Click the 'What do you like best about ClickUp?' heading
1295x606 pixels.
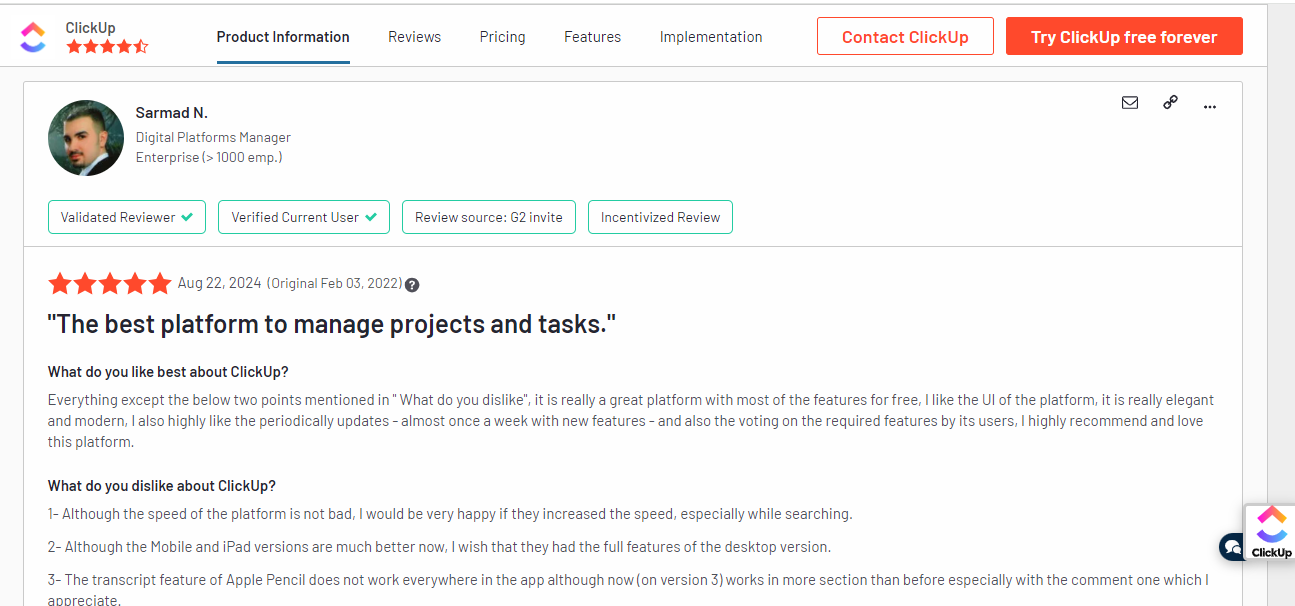pos(168,372)
